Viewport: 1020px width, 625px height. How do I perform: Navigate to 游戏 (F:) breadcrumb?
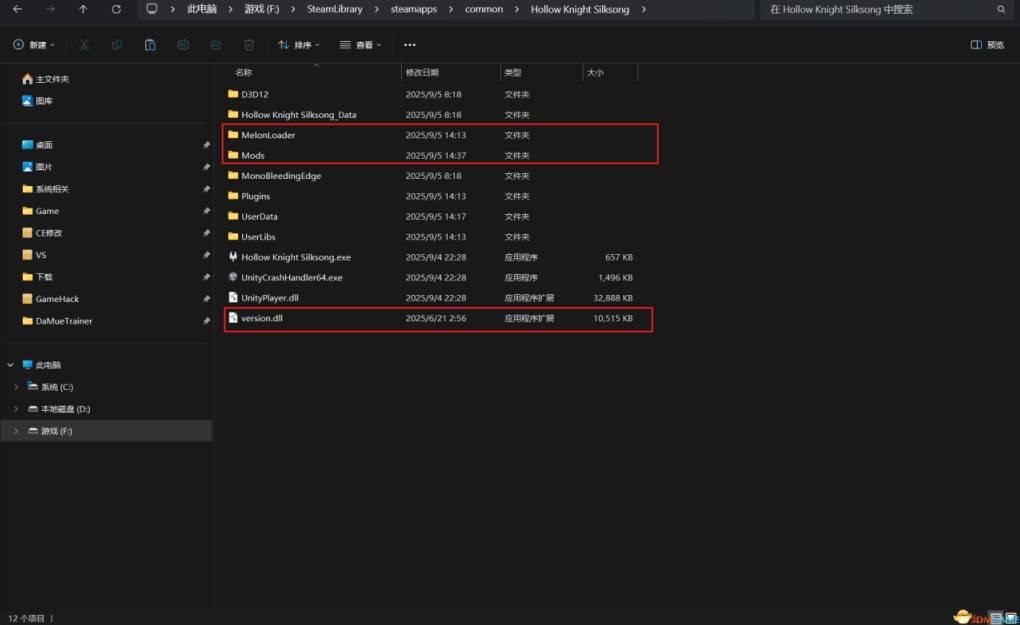[262, 9]
